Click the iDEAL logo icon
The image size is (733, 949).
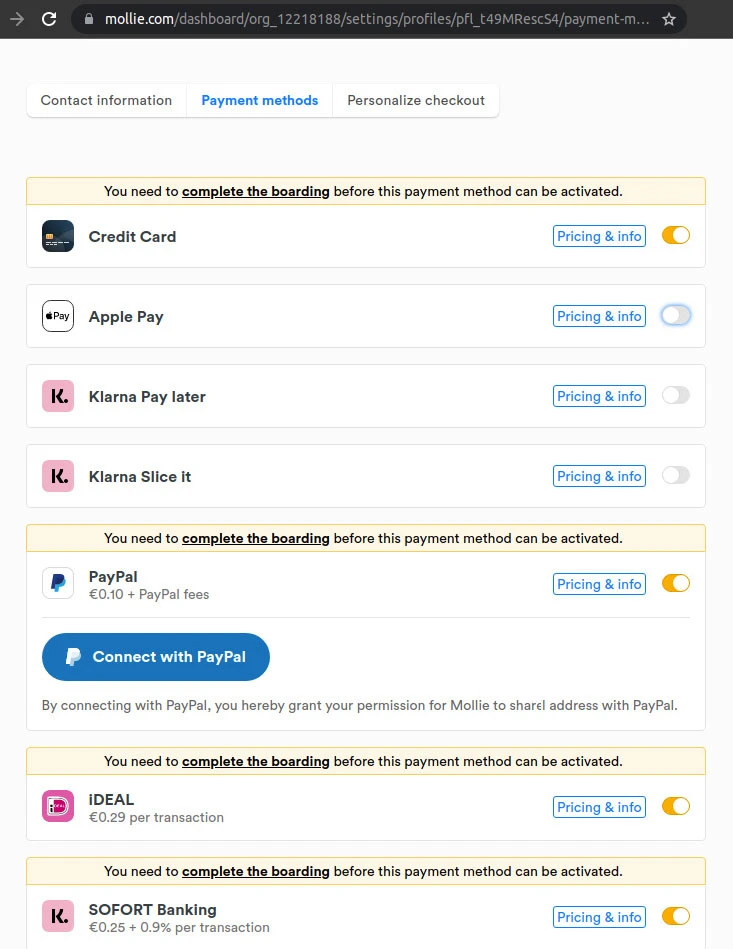click(58, 806)
